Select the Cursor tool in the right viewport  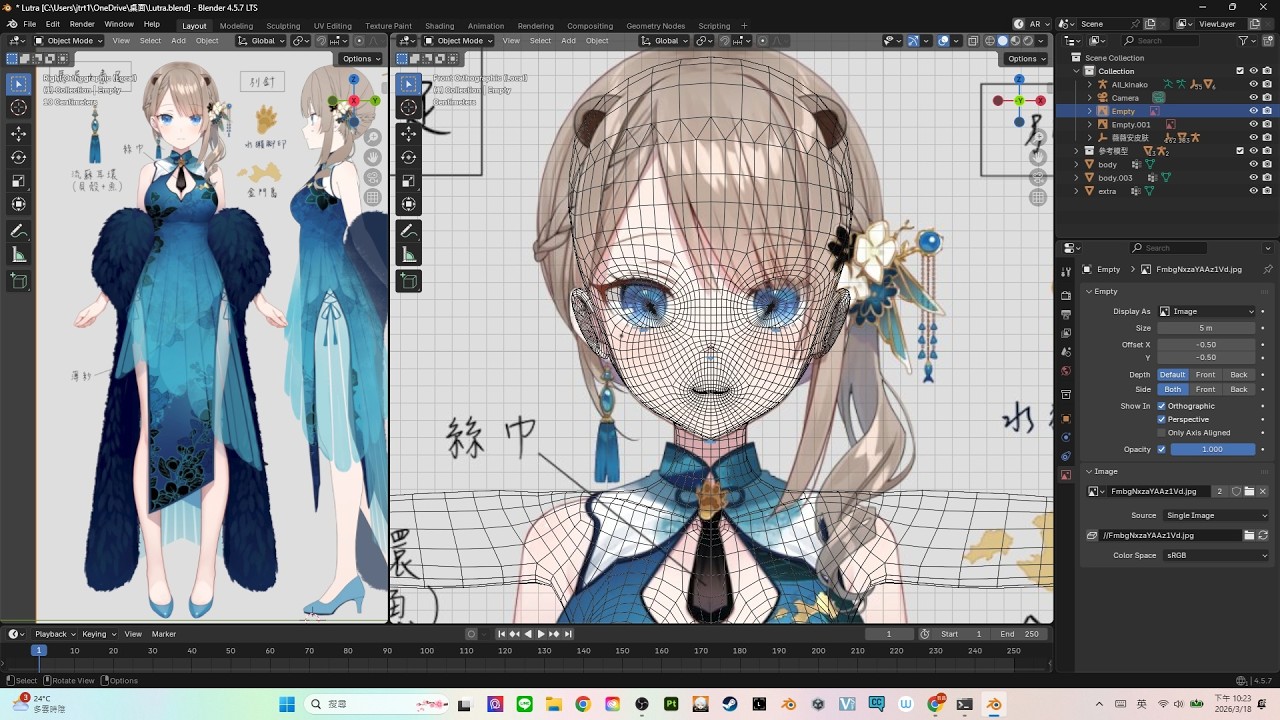pos(408,107)
